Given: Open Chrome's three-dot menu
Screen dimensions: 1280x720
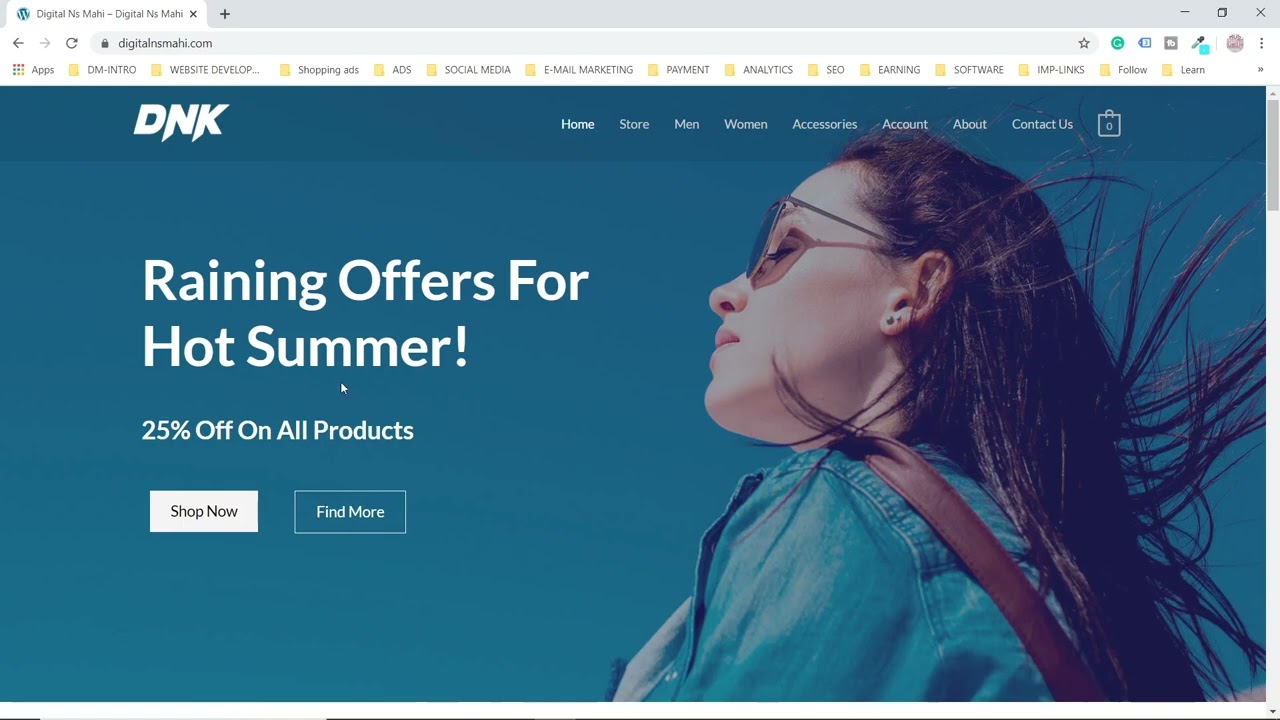Looking at the screenshot, I should [1262, 43].
